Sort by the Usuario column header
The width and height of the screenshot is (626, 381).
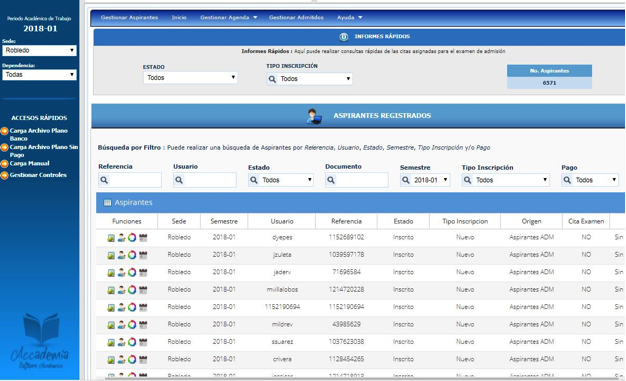click(282, 221)
